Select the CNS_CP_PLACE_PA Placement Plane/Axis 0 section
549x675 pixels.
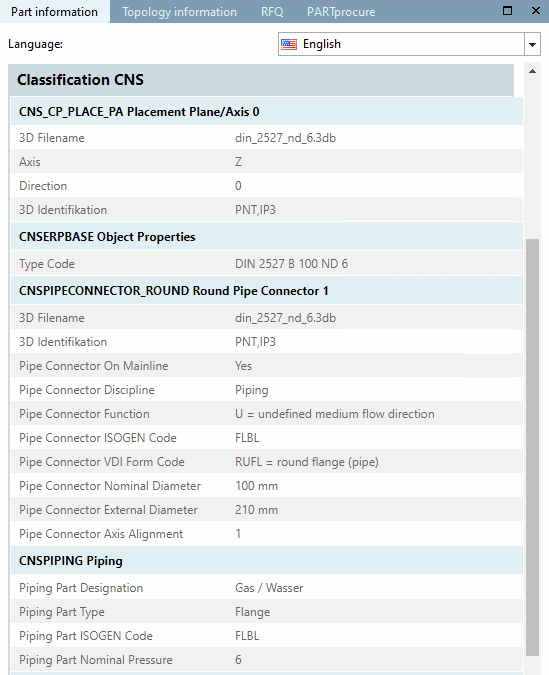coord(267,112)
